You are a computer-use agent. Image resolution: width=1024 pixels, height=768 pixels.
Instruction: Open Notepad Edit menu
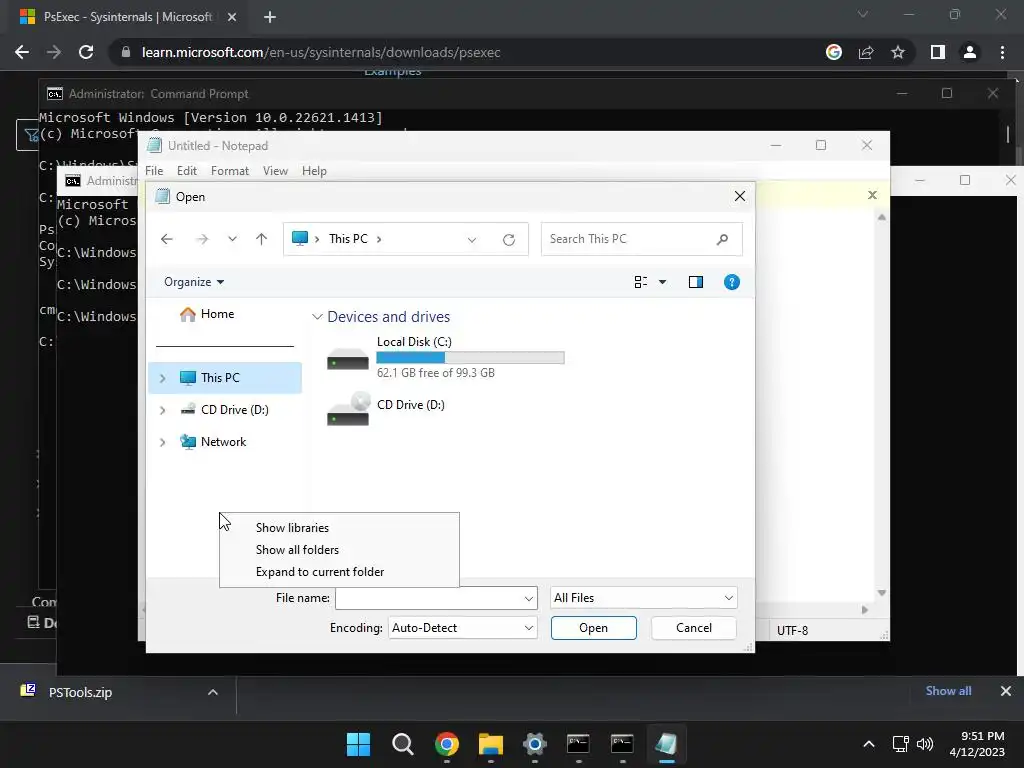tap(187, 171)
